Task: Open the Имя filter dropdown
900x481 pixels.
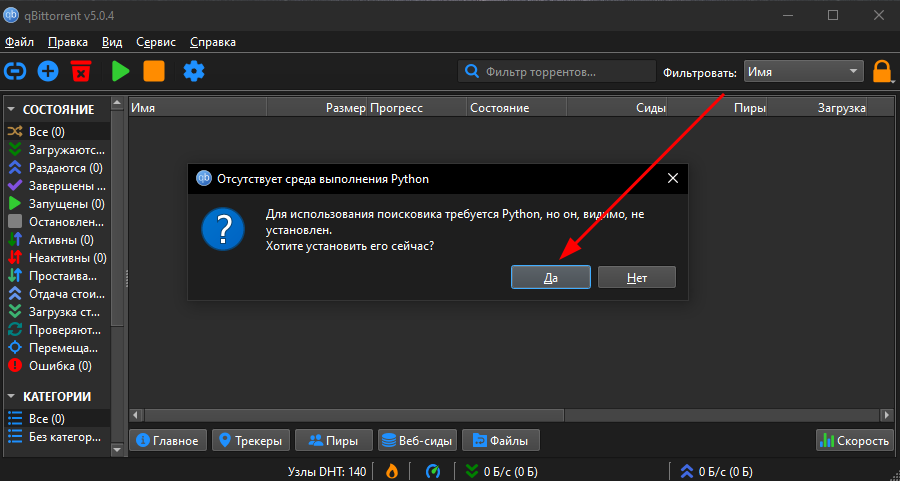Action: click(x=804, y=72)
